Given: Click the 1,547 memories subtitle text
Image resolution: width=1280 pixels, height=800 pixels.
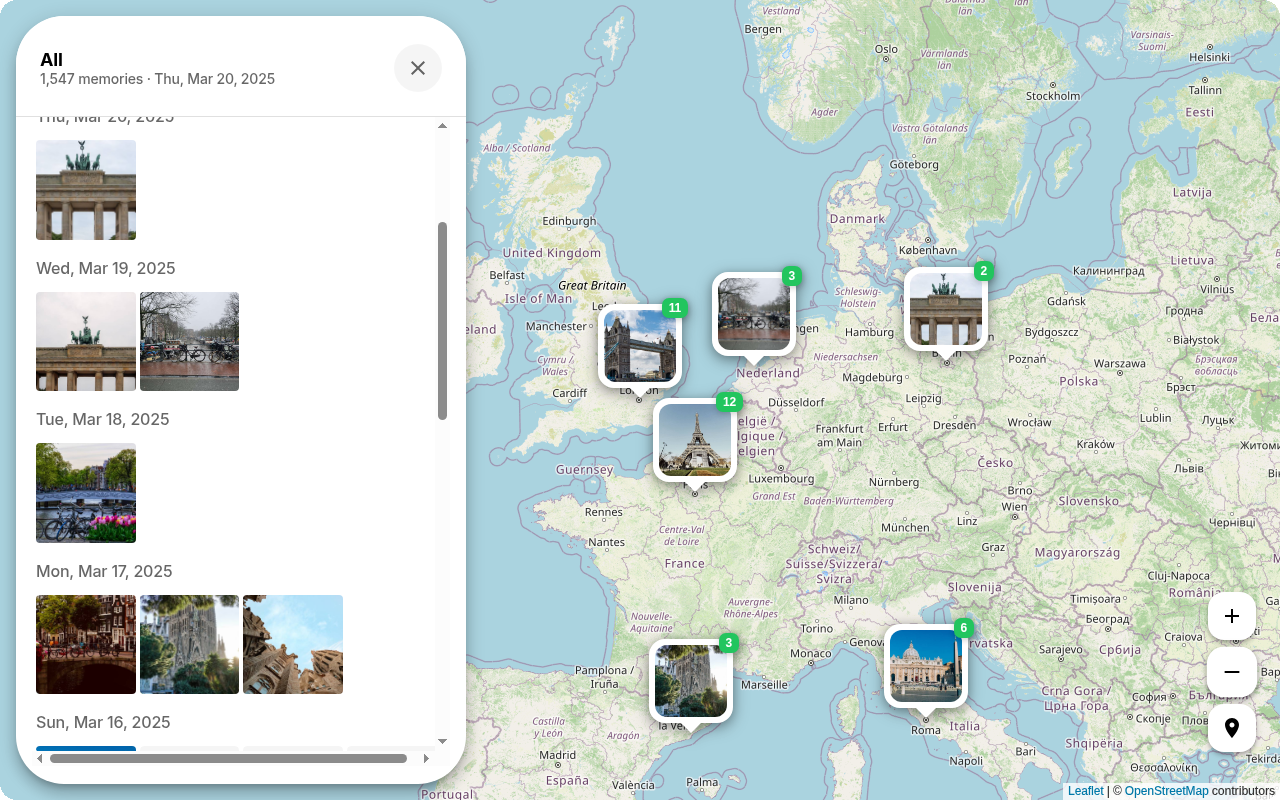Looking at the screenshot, I should point(157,79).
